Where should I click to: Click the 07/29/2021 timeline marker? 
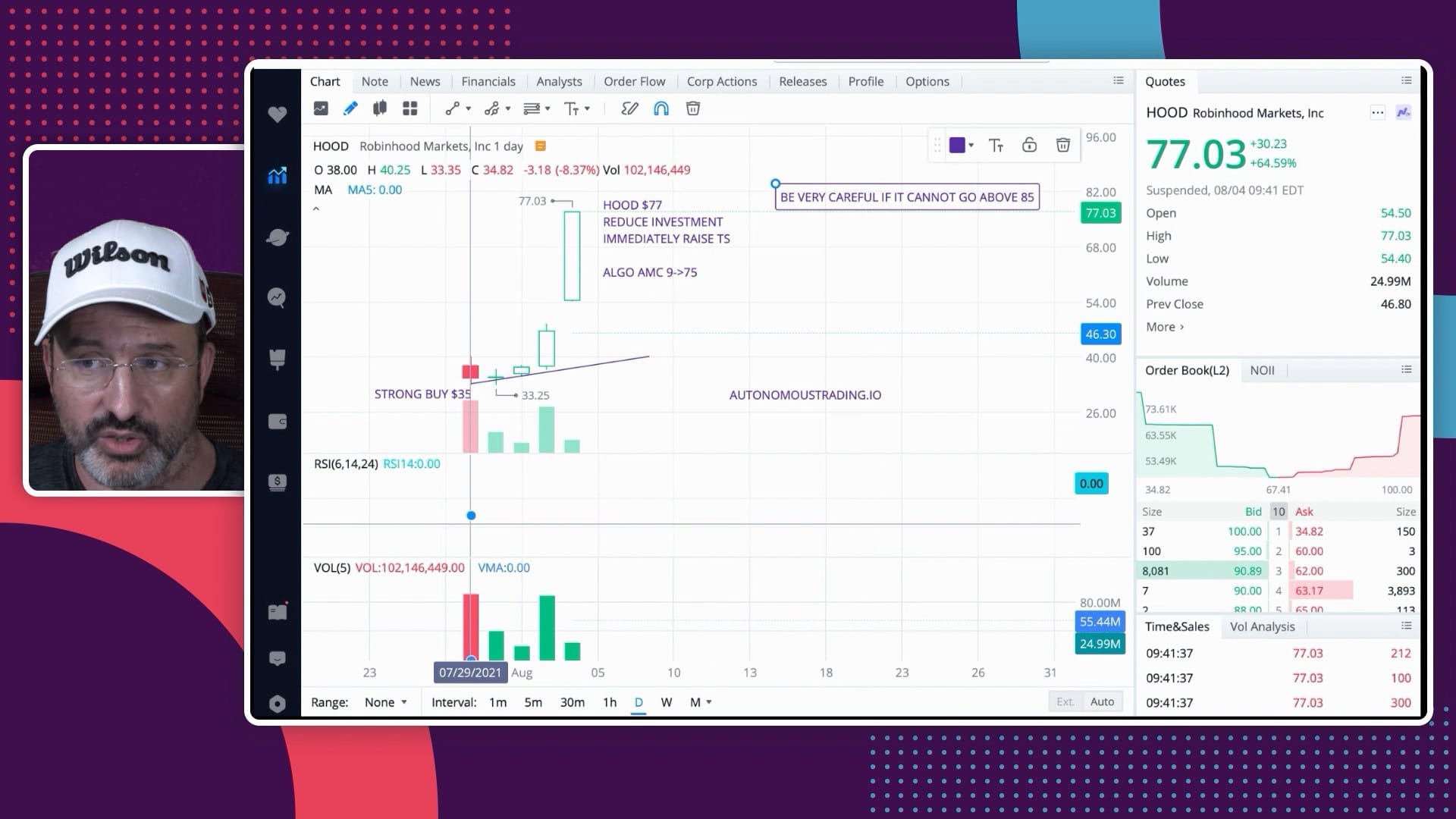click(469, 672)
